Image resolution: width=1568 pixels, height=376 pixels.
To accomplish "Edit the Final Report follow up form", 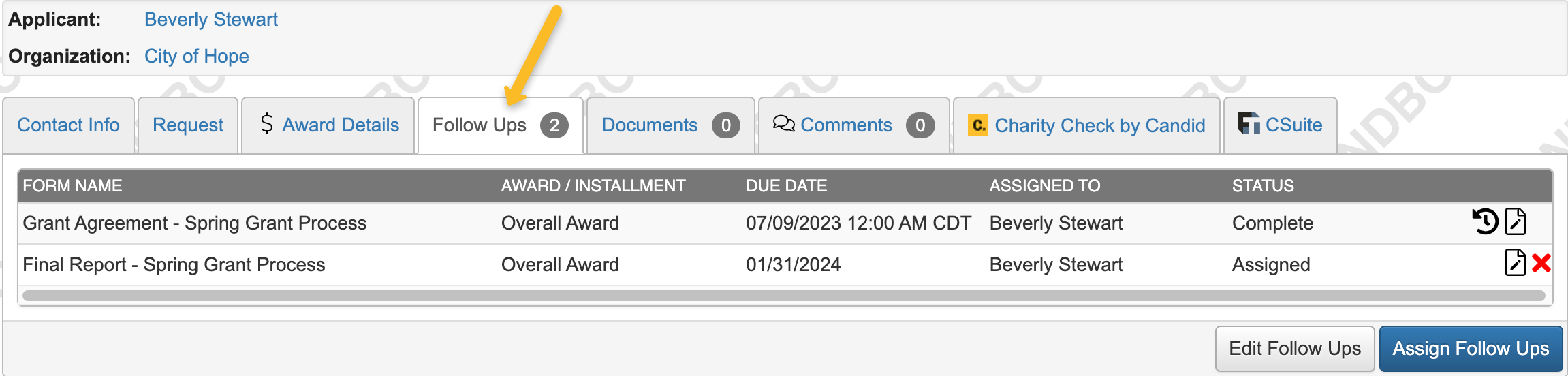I will pos(1516,263).
